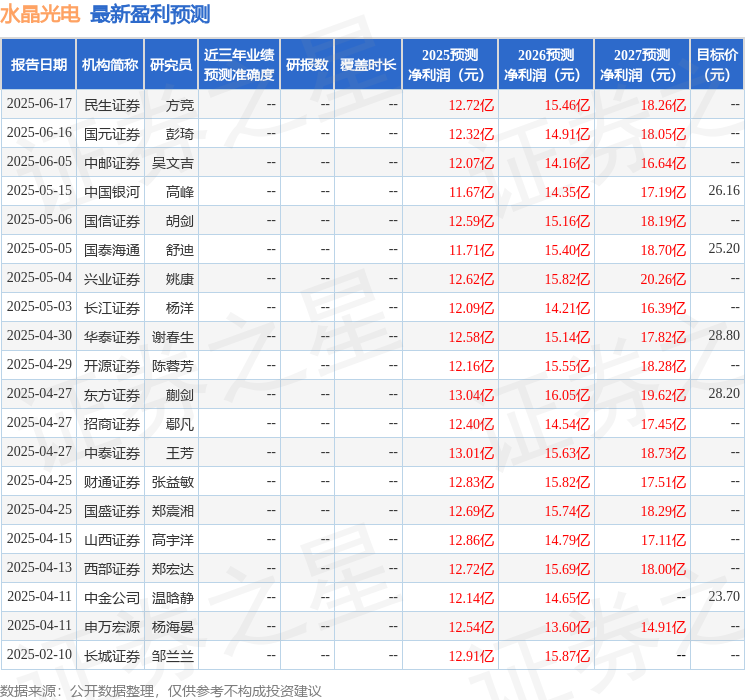Click analyst name 郑震湘
The height and width of the screenshot is (700, 745).
172,511
